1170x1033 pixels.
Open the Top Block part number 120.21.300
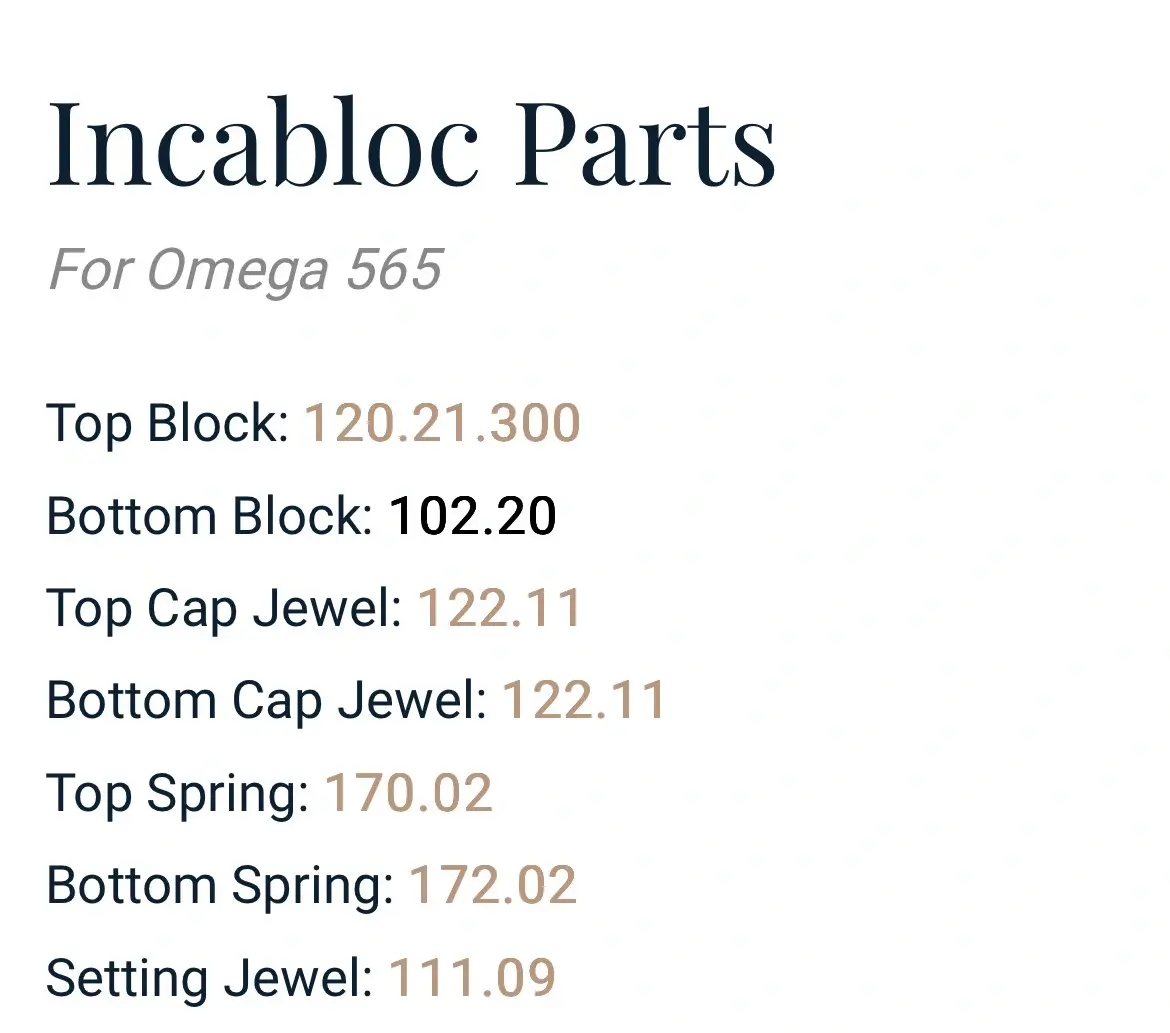click(x=442, y=423)
